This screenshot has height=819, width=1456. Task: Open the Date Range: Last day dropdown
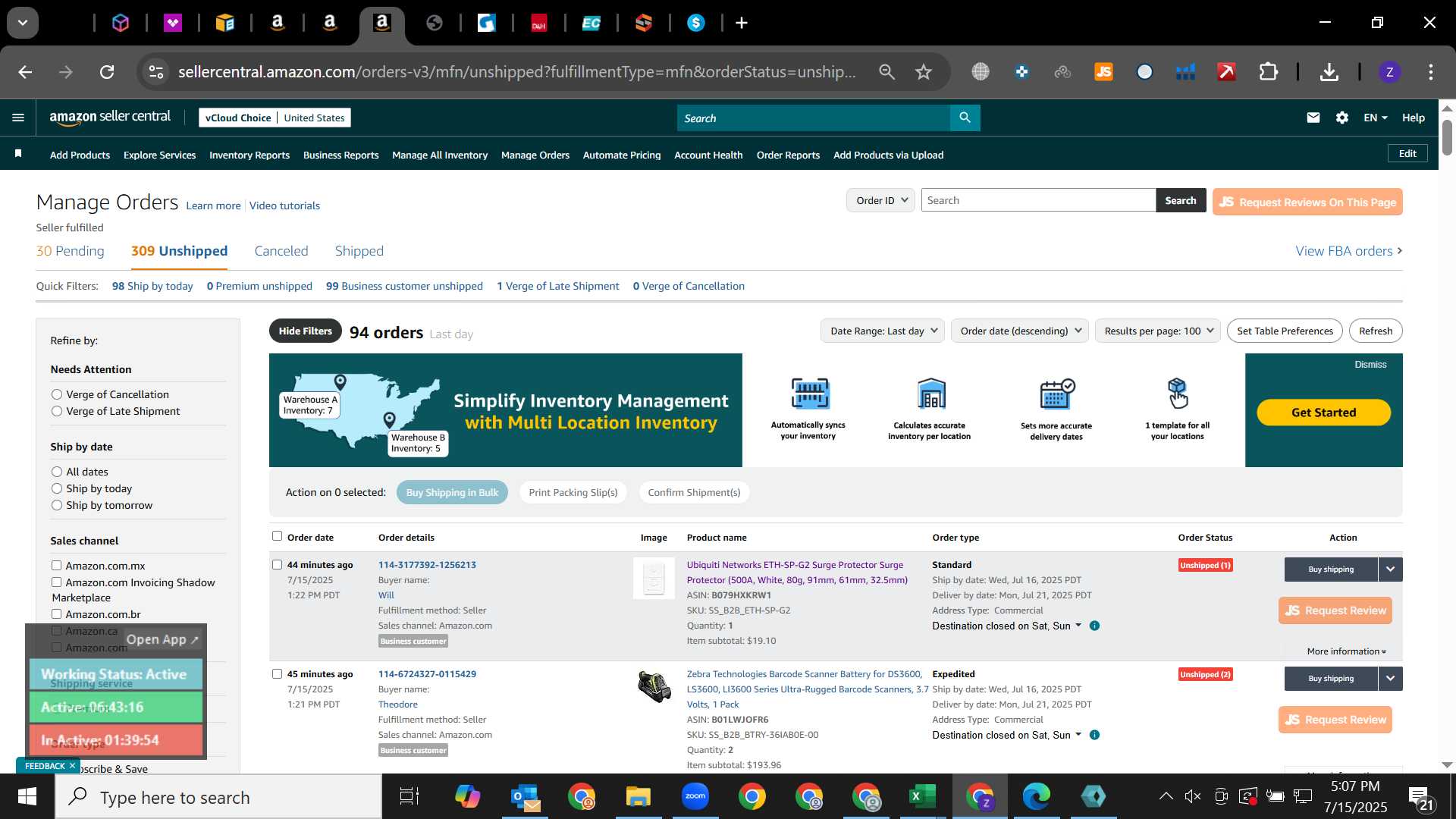(882, 331)
